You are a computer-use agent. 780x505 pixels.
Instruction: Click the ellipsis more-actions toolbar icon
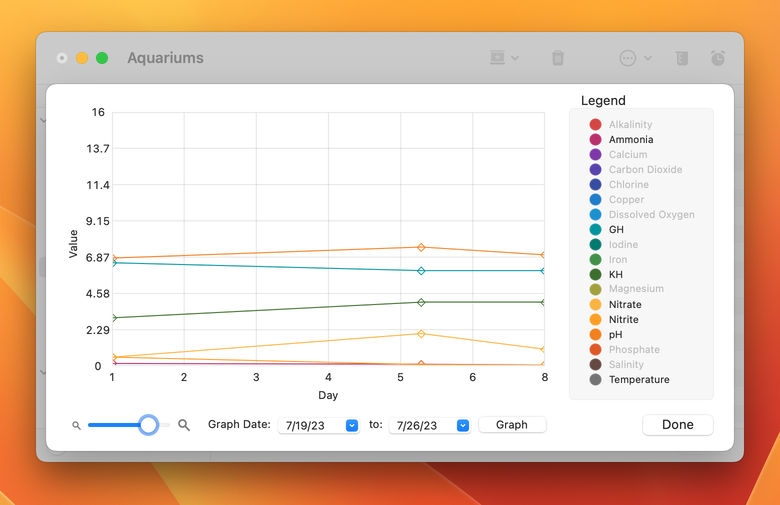tap(628, 58)
